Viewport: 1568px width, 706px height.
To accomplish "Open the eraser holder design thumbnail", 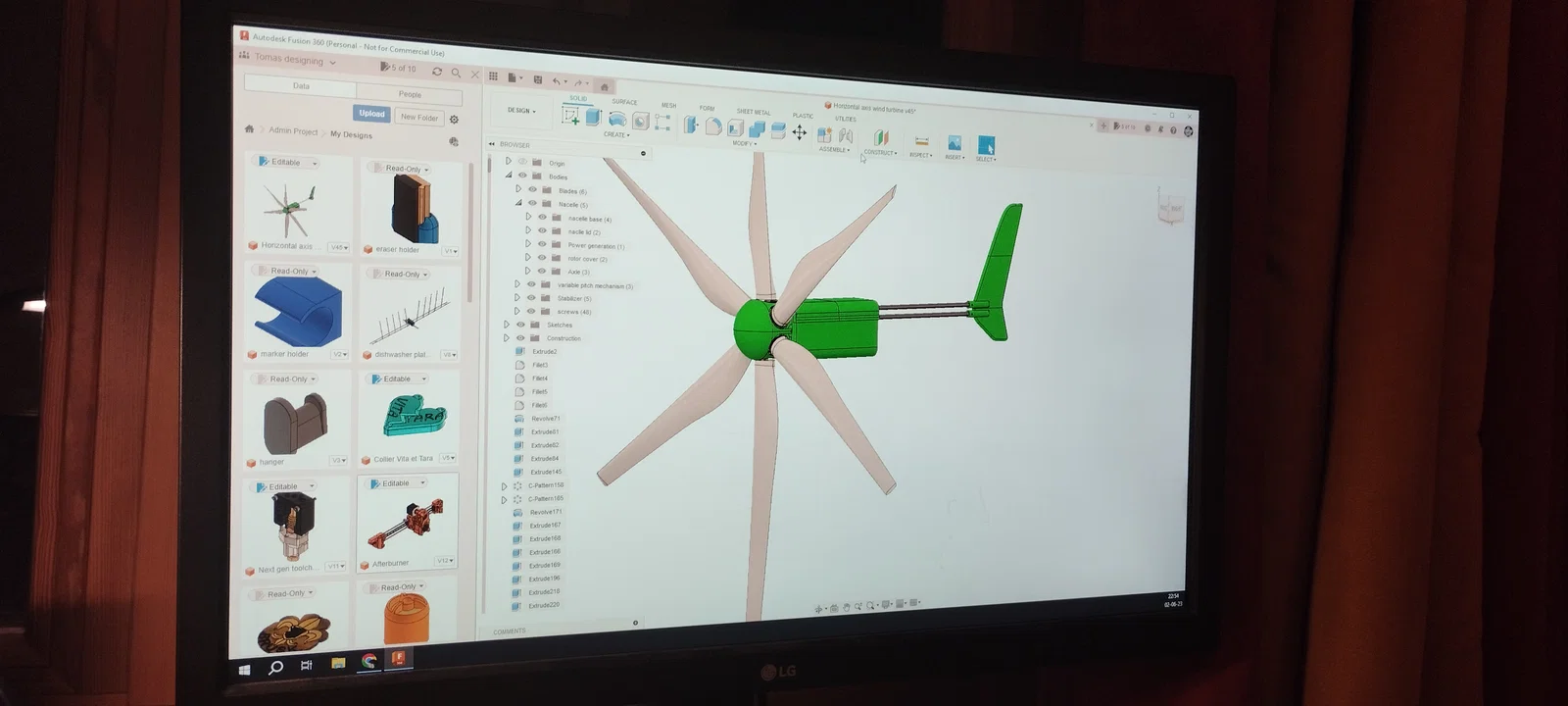I will click(412, 210).
